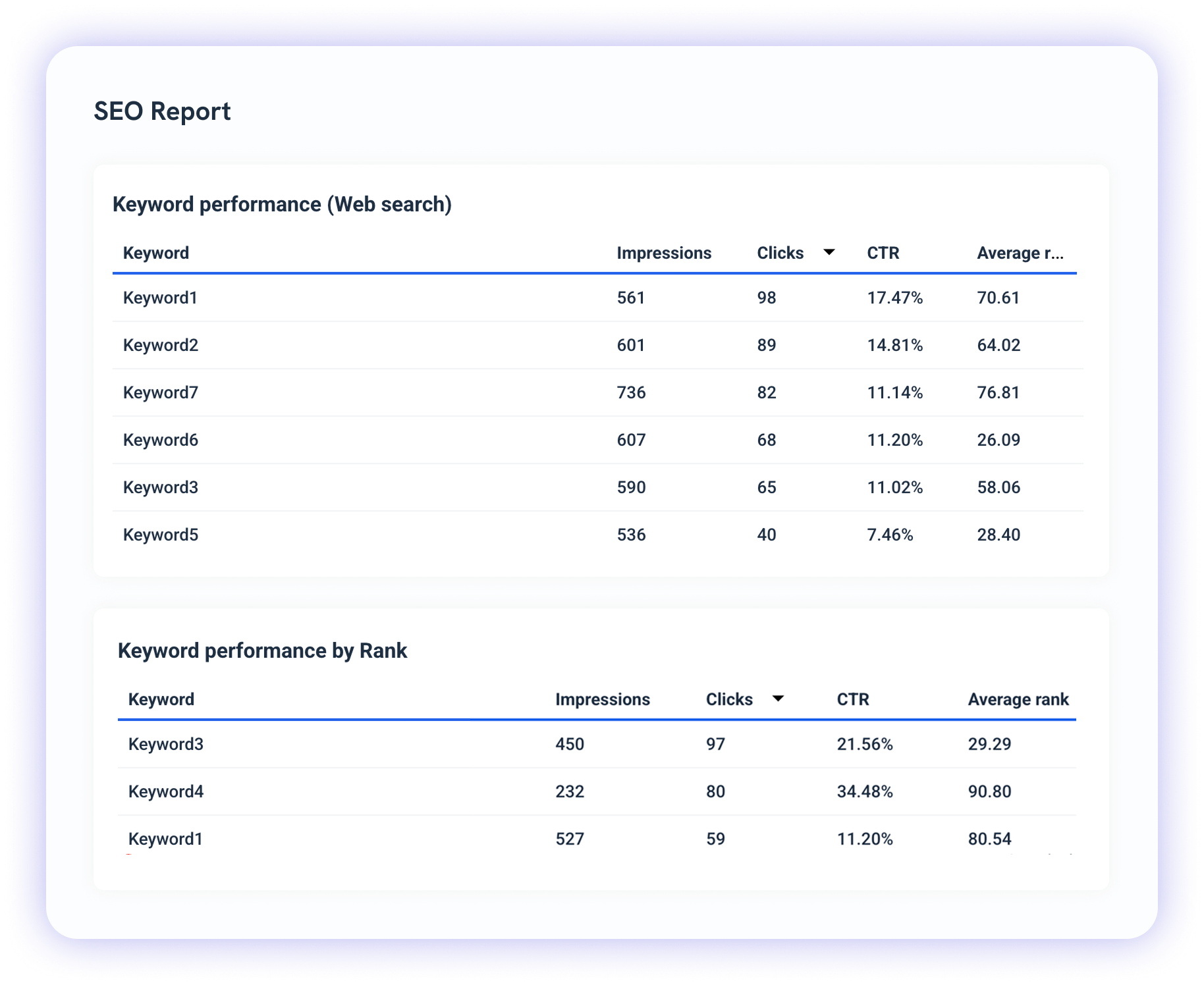1204x985 pixels.
Task: Click the SEO Report title
Action: pos(163,111)
